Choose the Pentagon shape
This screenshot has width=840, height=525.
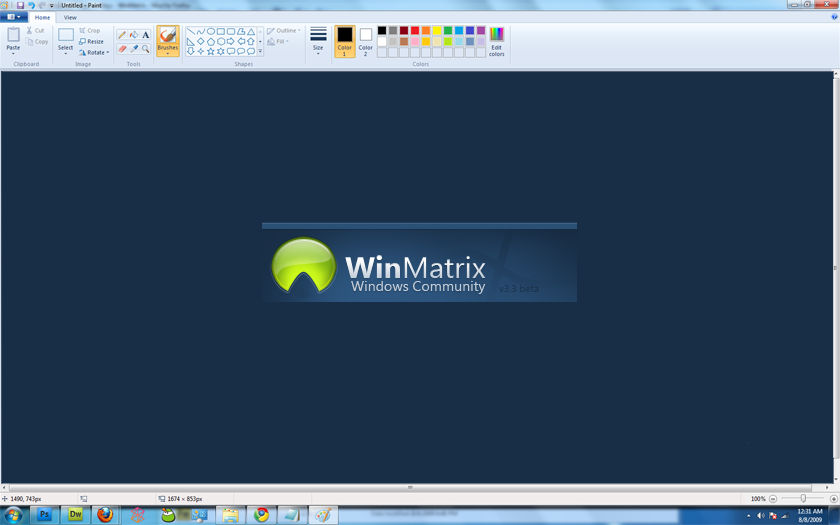click(211, 42)
